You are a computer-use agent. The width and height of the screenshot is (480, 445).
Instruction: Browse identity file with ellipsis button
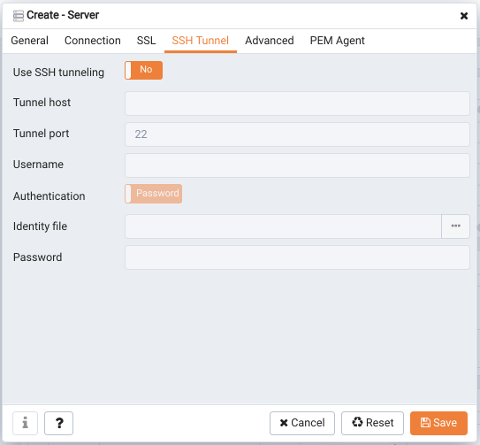455,226
